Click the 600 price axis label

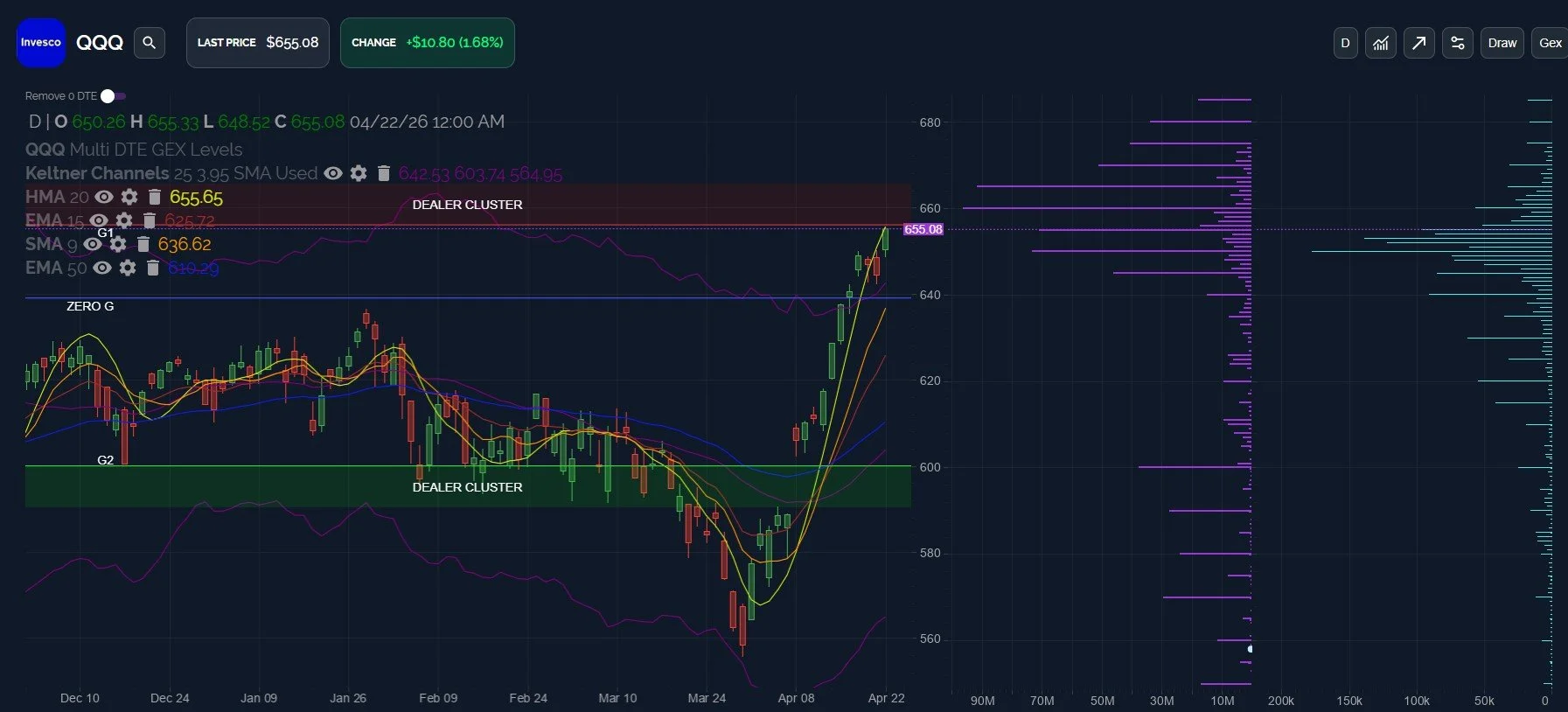coord(930,467)
